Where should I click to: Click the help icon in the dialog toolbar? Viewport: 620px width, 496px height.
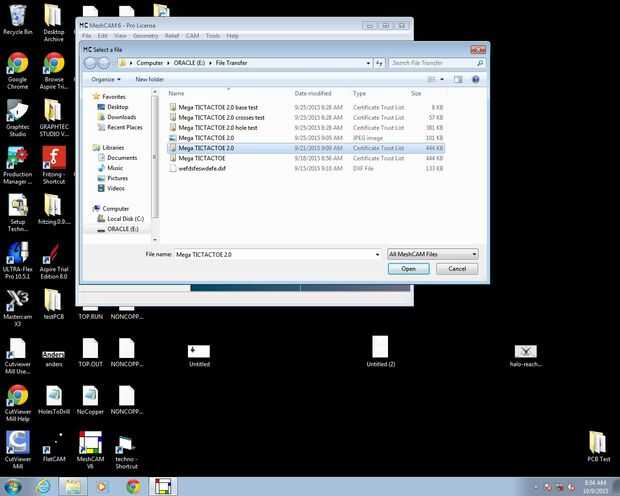click(476, 80)
